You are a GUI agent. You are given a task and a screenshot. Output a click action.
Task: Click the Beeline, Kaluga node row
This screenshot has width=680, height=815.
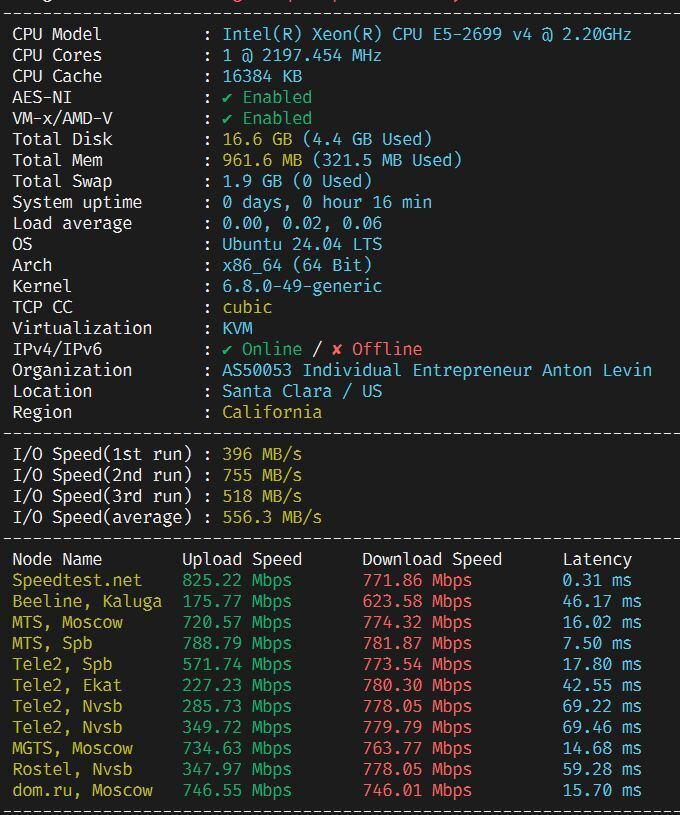click(87, 601)
